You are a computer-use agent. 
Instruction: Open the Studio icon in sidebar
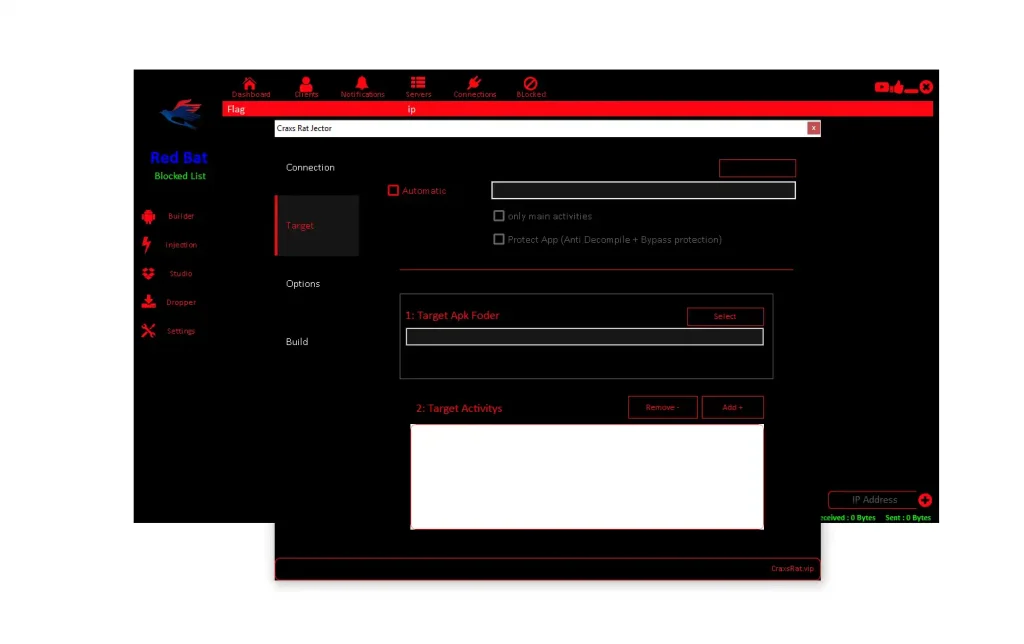point(149,273)
